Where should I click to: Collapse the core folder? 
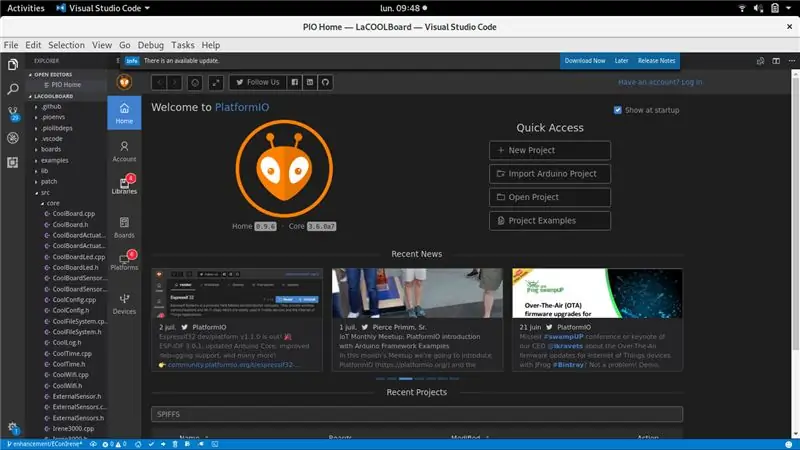click(x=53, y=203)
